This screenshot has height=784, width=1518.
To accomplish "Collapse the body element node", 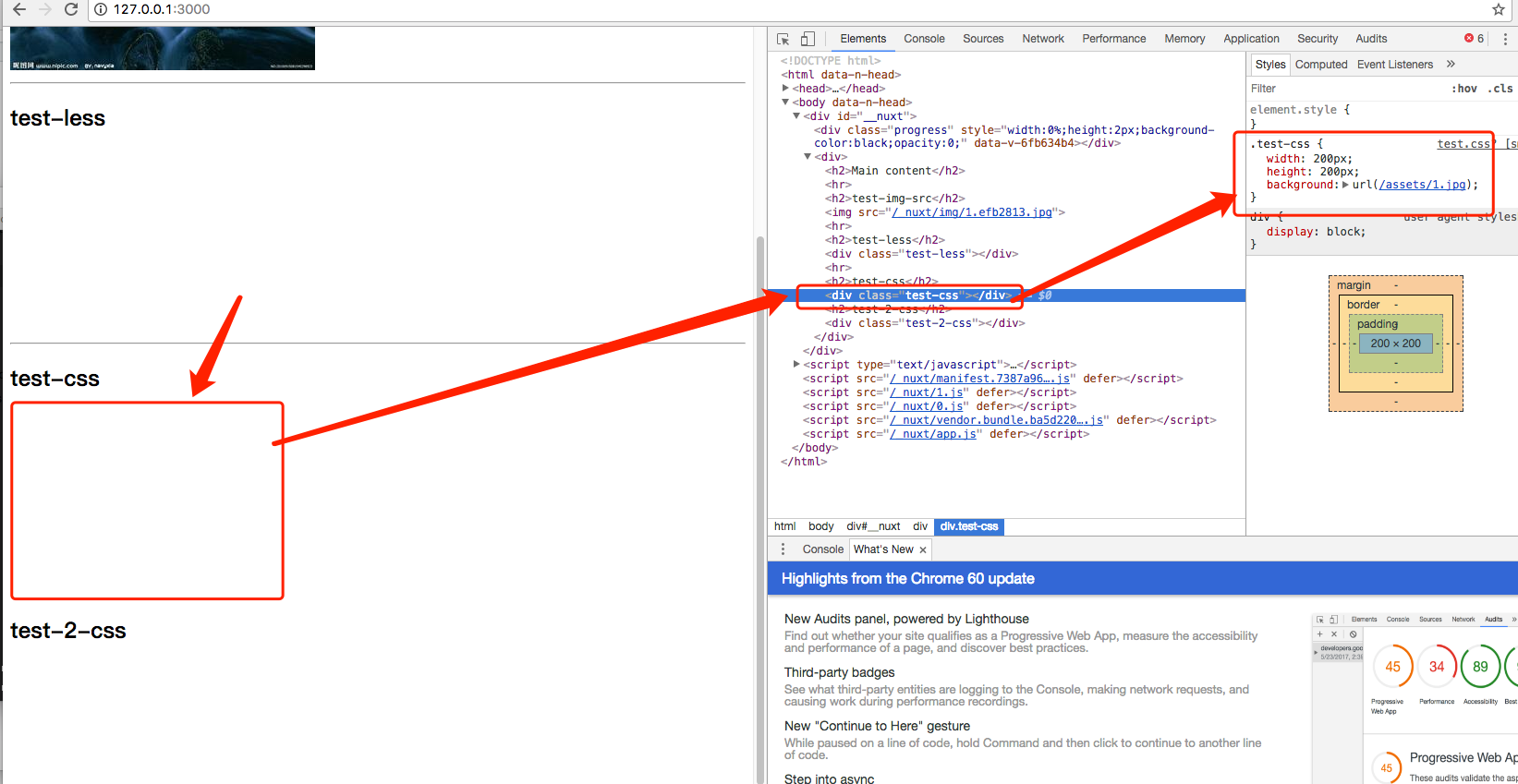I will [785, 103].
